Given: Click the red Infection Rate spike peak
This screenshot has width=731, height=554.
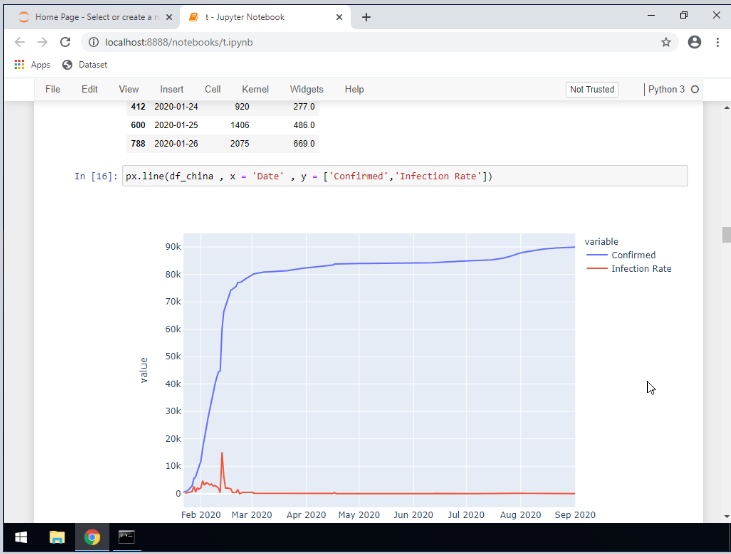Looking at the screenshot, I should pos(222,453).
